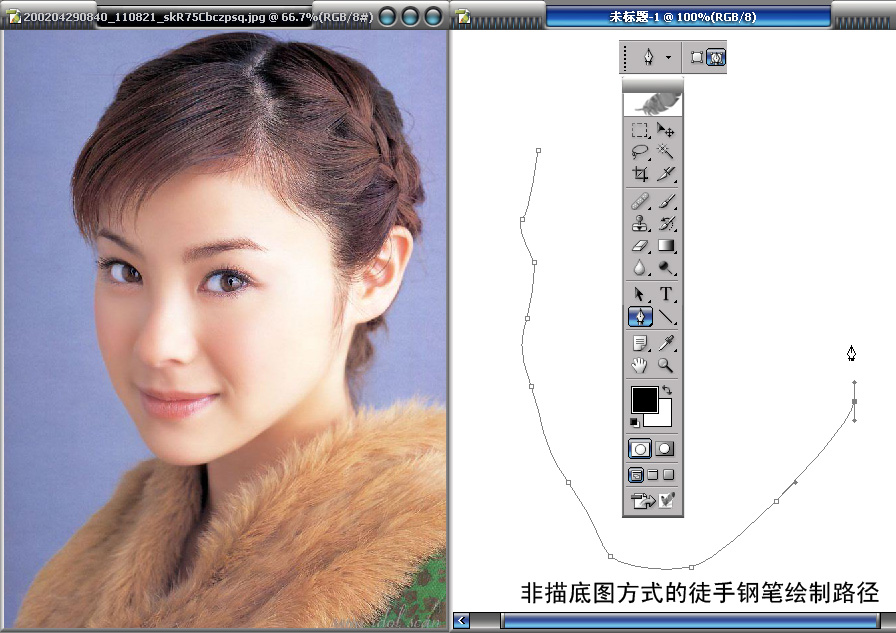The height and width of the screenshot is (633, 896).
Task: Open the foreground color swatch picker
Action: click(x=645, y=399)
